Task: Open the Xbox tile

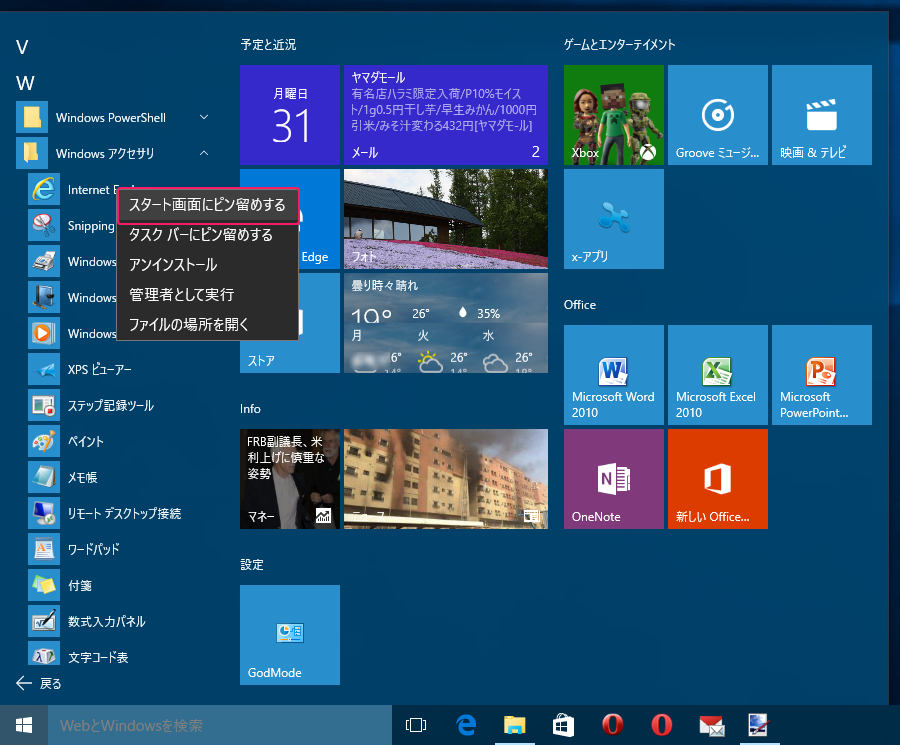Action: click(x=614, y=115)
